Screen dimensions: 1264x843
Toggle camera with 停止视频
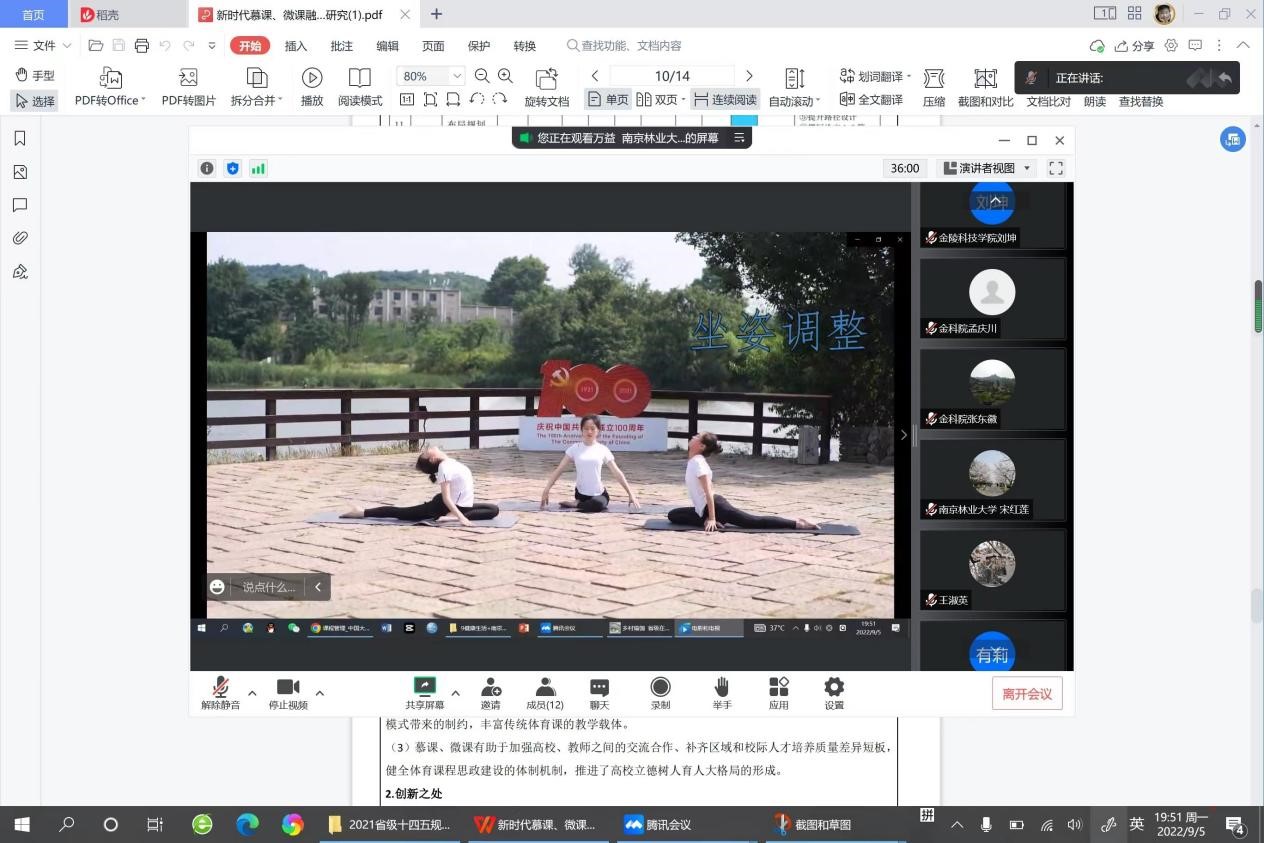coord(288,687)
